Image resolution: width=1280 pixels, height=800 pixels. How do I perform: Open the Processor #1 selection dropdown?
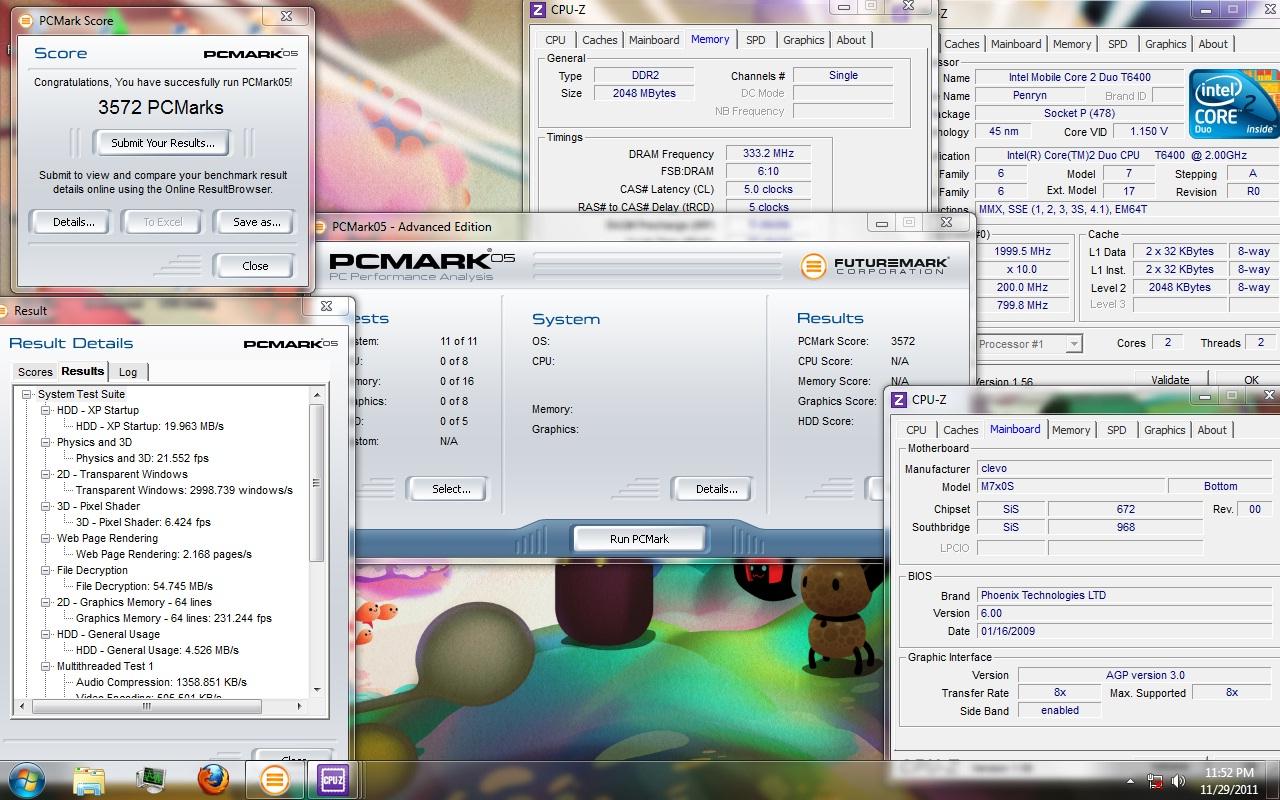1074,344
